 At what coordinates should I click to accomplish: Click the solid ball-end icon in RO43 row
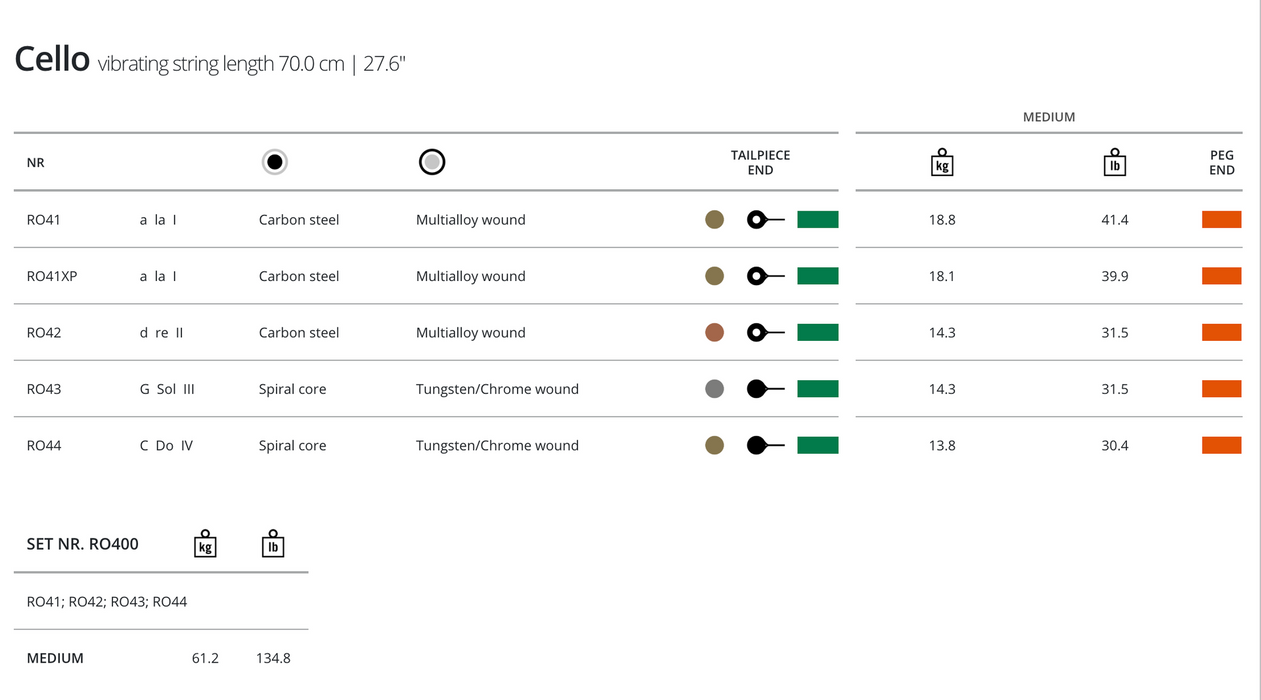(x=766, y=389)
